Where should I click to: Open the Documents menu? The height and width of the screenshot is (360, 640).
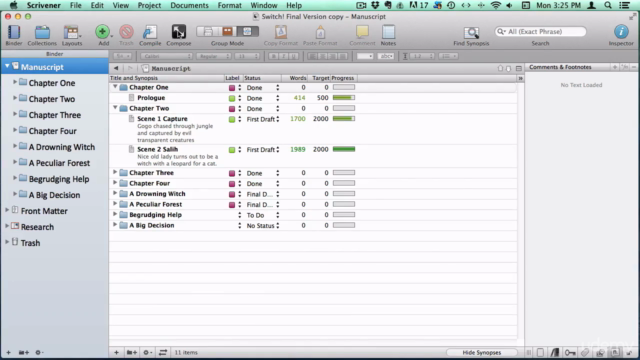coord(189,5)
